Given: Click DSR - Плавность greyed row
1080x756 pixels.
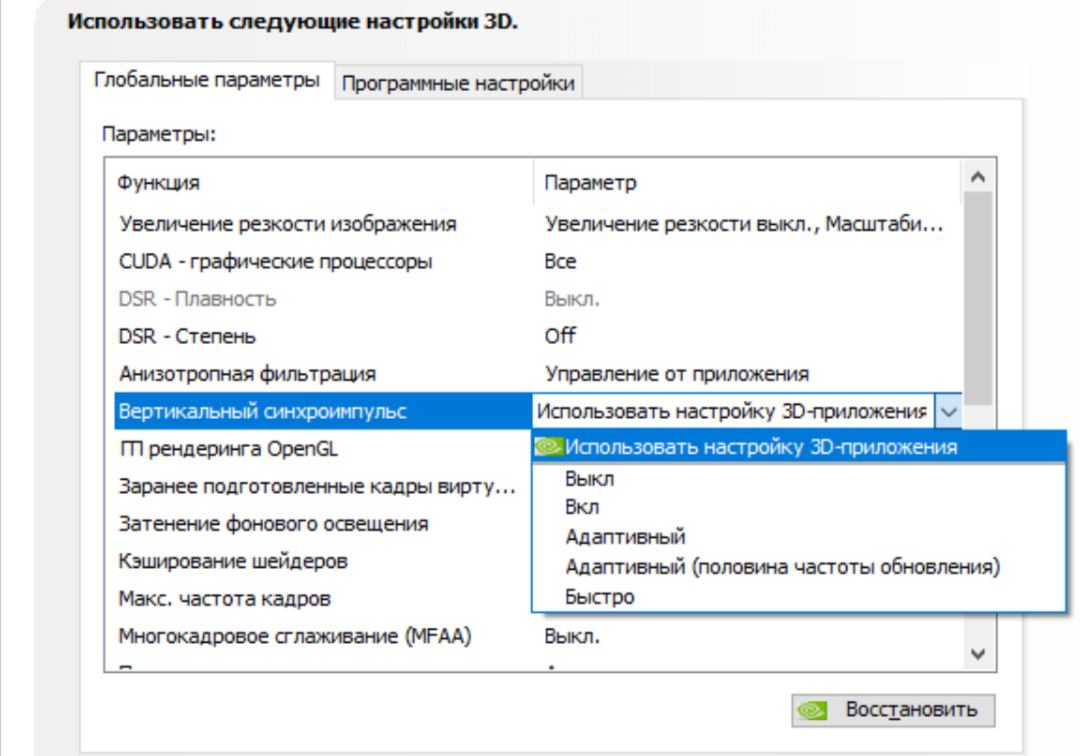Looking at the screenshot, I should tap(539, 300).
